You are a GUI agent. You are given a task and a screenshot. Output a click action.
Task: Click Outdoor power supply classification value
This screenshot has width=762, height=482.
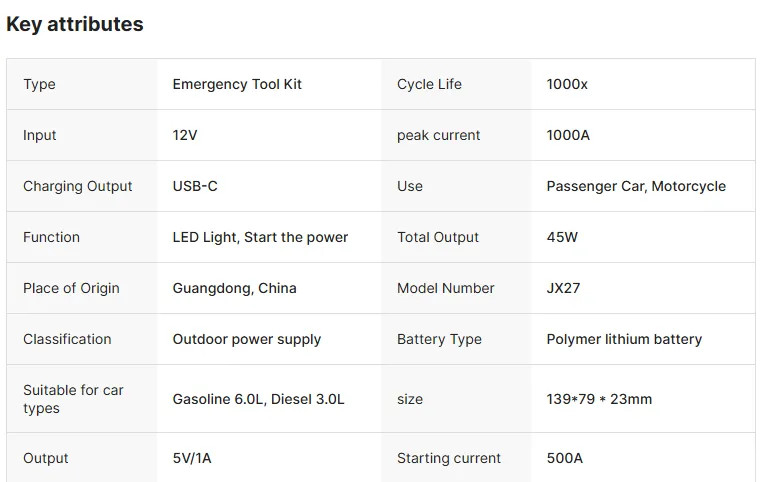click(x=247, y=339)
